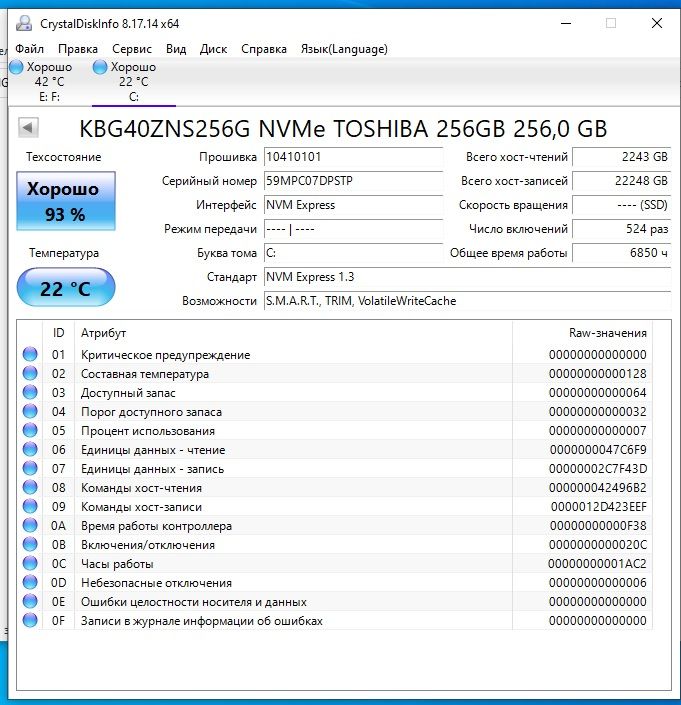The height and width of the screenshot is (705, 681).
Task: Select the Время работы контроллера row
Action: [335, 525]
